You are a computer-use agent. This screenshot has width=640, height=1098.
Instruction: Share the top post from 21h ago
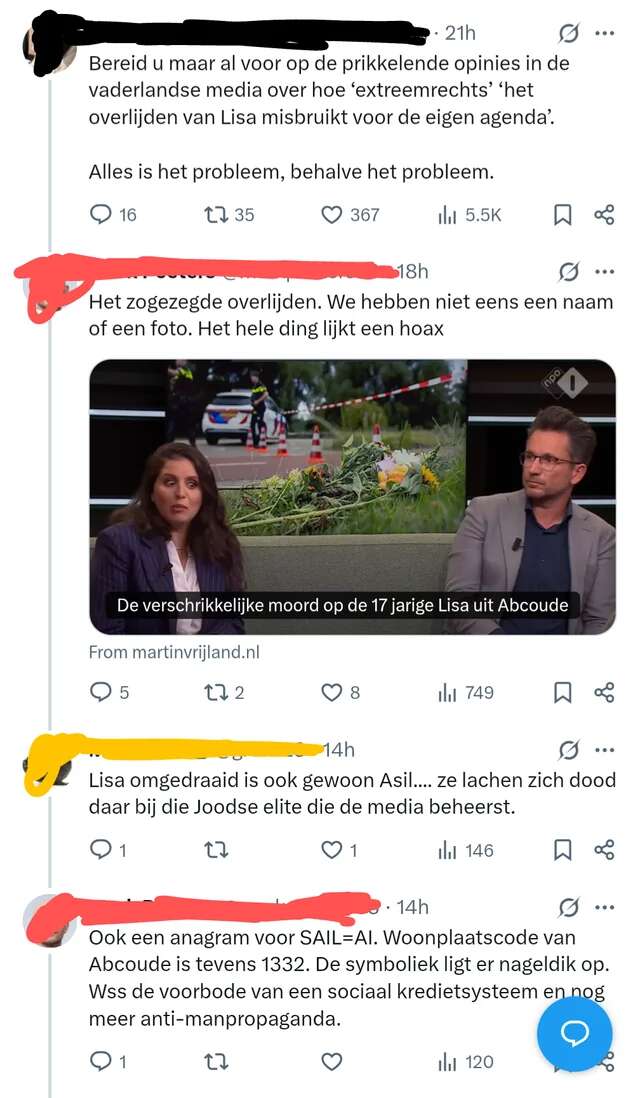coord(604,214)
